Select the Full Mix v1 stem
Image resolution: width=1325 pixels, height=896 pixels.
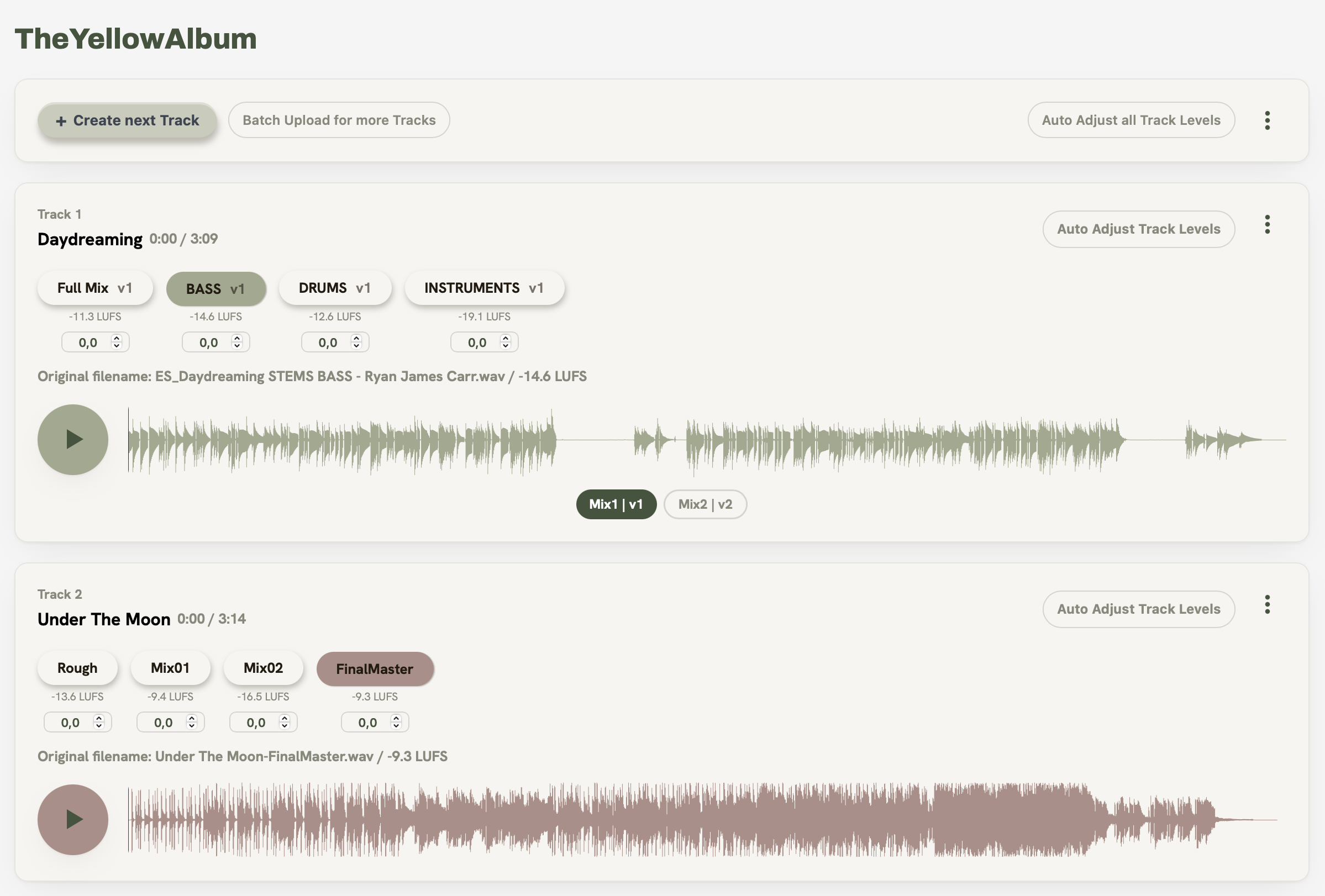click(x=95, y=288)
